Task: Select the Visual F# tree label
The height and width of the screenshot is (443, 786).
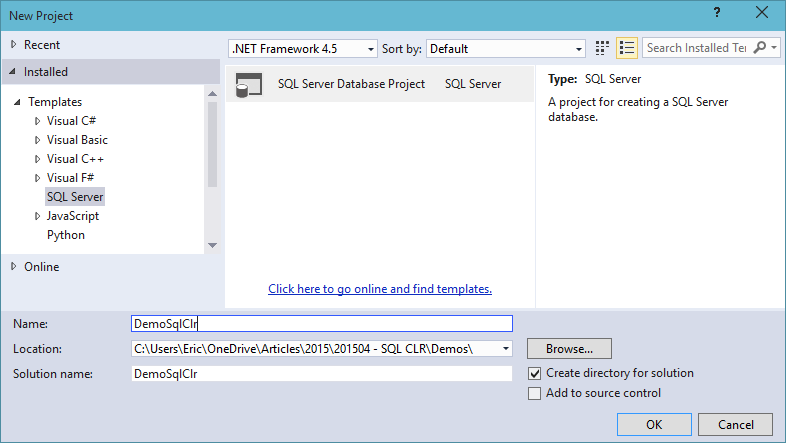Action: (70, 178)
